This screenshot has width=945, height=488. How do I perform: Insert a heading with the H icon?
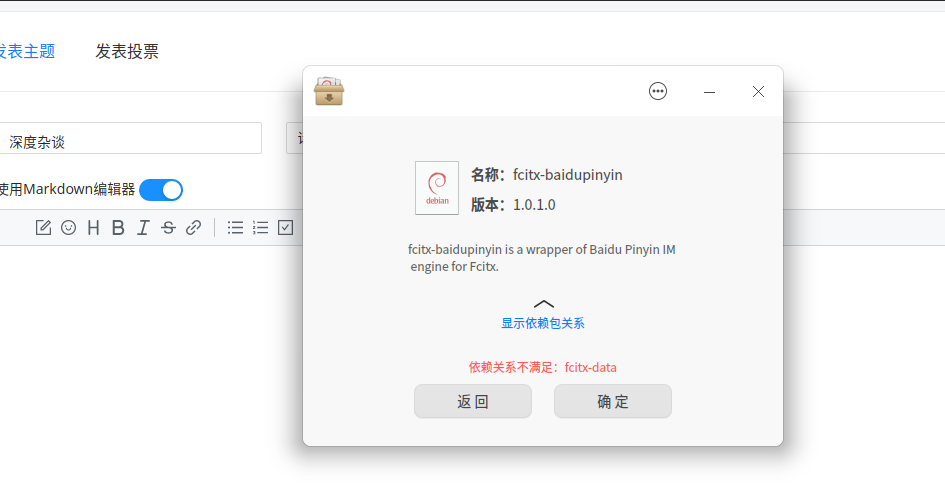(x=93, y=228)
